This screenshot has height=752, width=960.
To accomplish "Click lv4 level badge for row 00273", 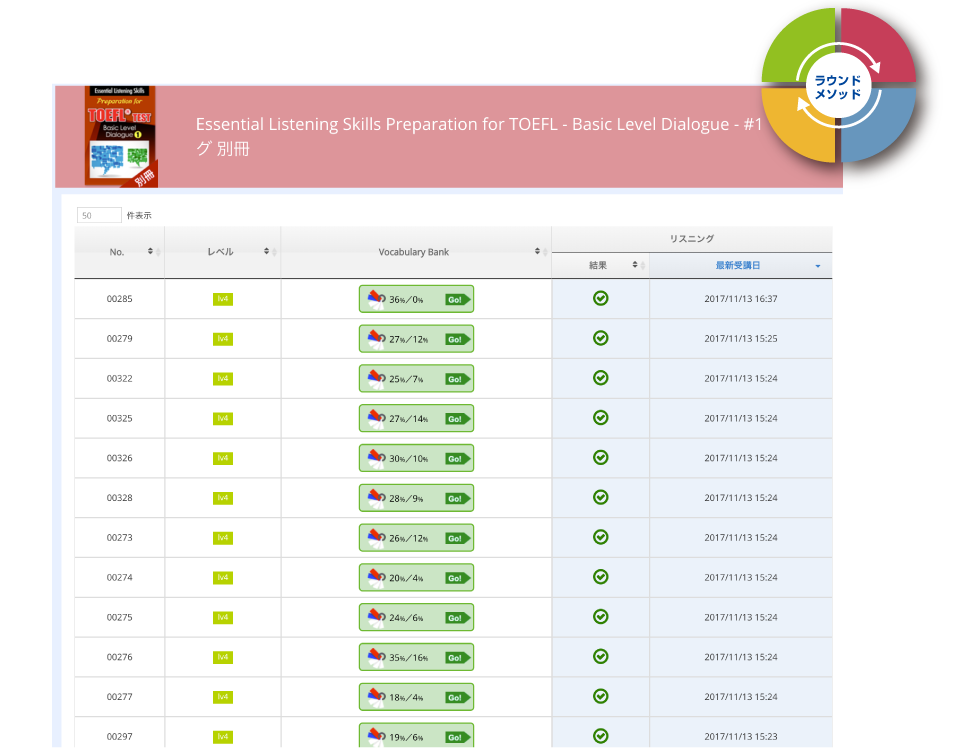I will click(223, 538).
